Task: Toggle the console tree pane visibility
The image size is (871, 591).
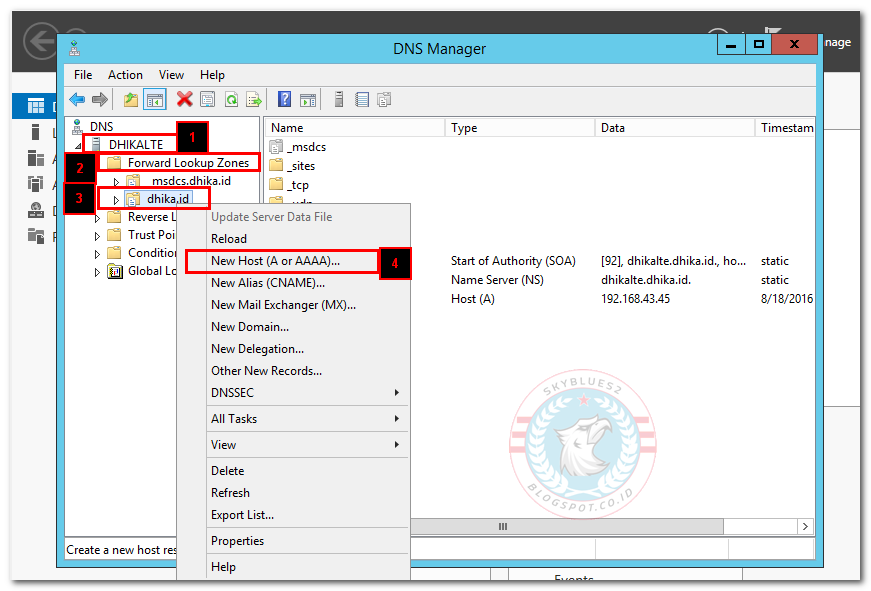Action: click(155, 99)
